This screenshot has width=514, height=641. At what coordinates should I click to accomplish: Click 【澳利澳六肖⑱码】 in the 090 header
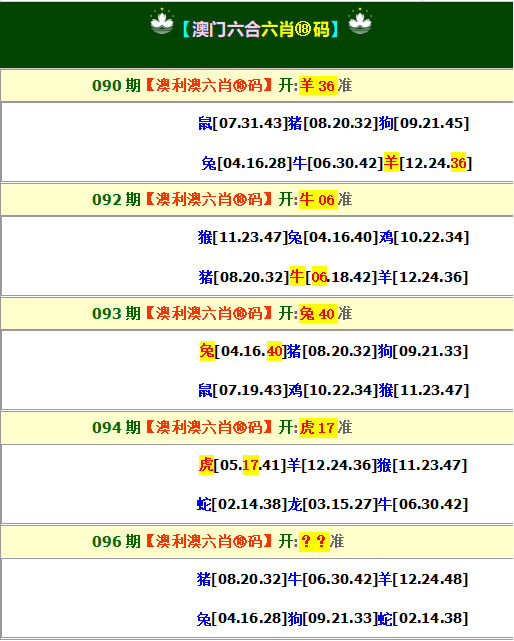(x=209, y=85)
